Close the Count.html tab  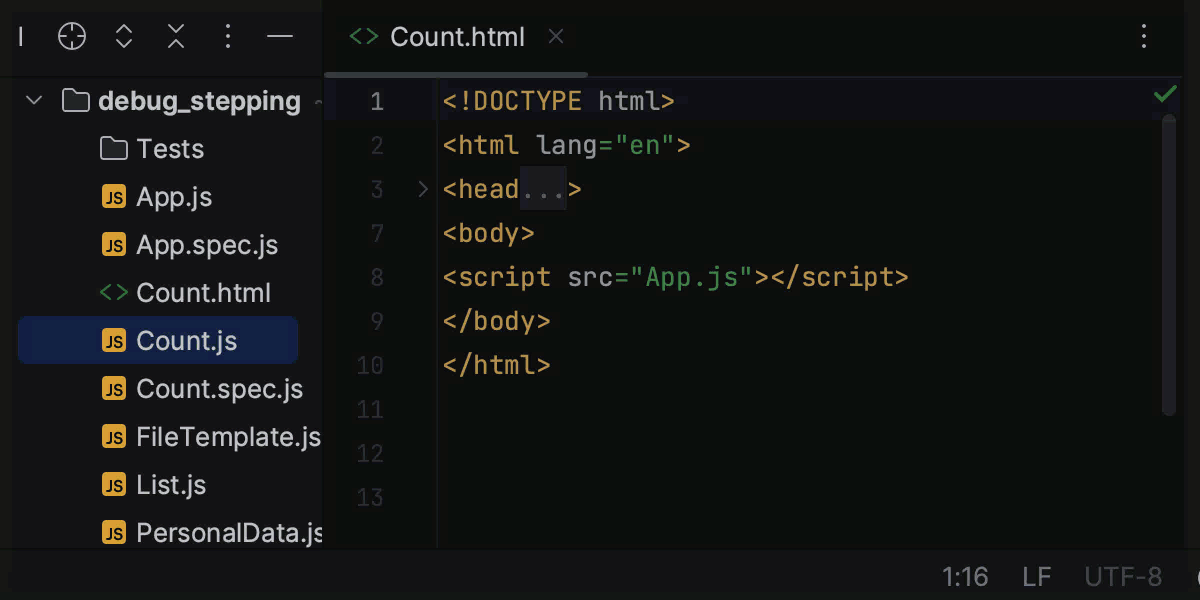[x=556, y=37]
